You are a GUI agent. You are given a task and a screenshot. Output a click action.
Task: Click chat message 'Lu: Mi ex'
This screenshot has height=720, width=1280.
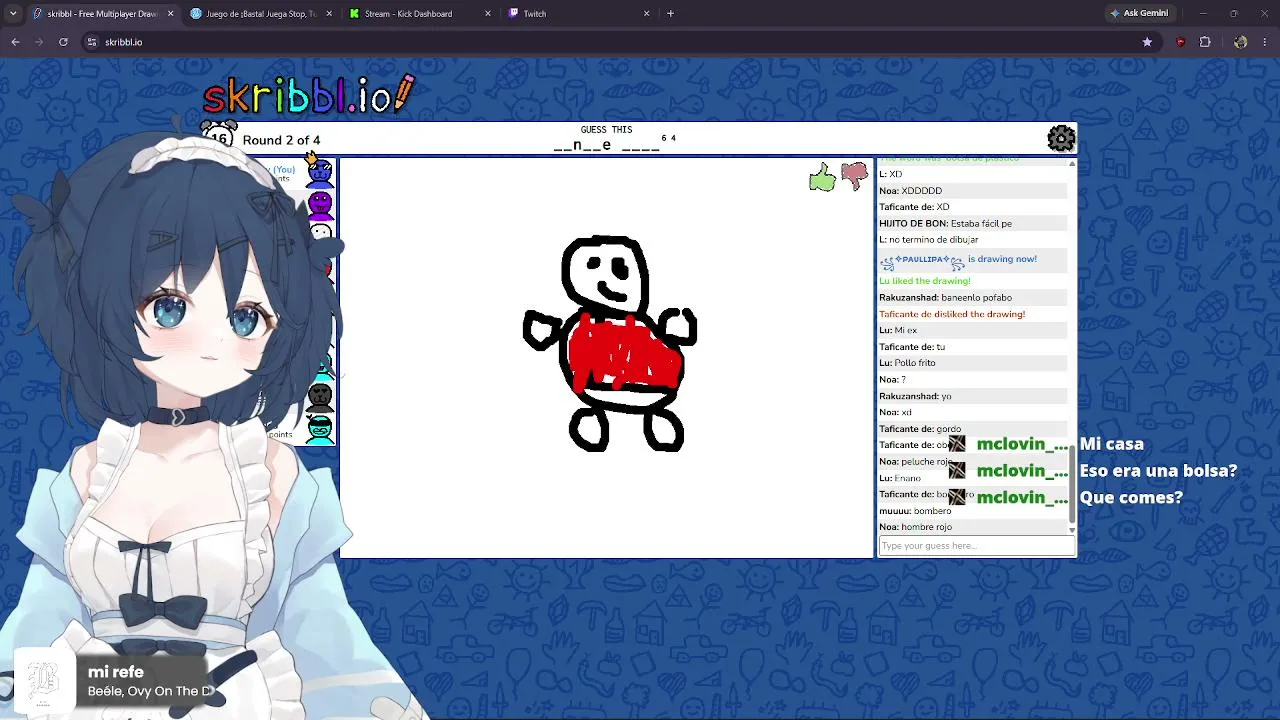(898, 330)
